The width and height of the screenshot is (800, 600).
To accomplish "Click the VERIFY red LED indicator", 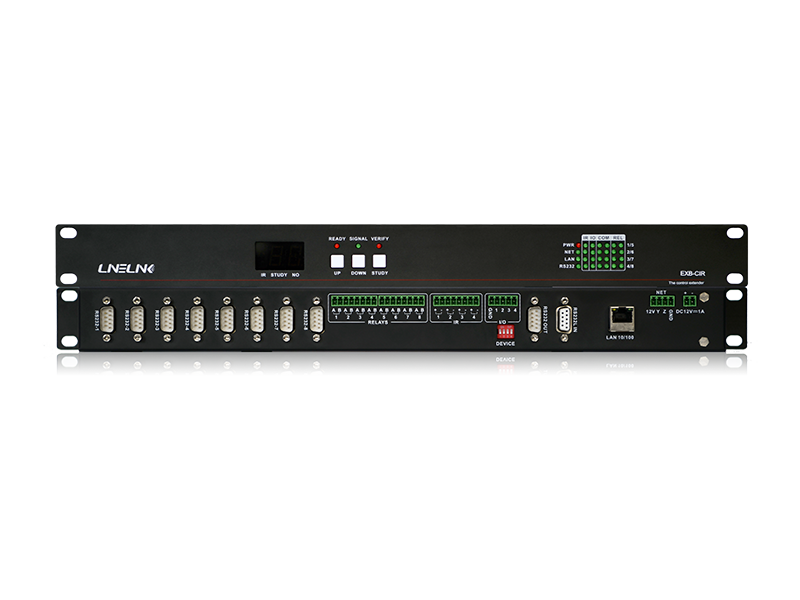I will (x=379, y=246).
